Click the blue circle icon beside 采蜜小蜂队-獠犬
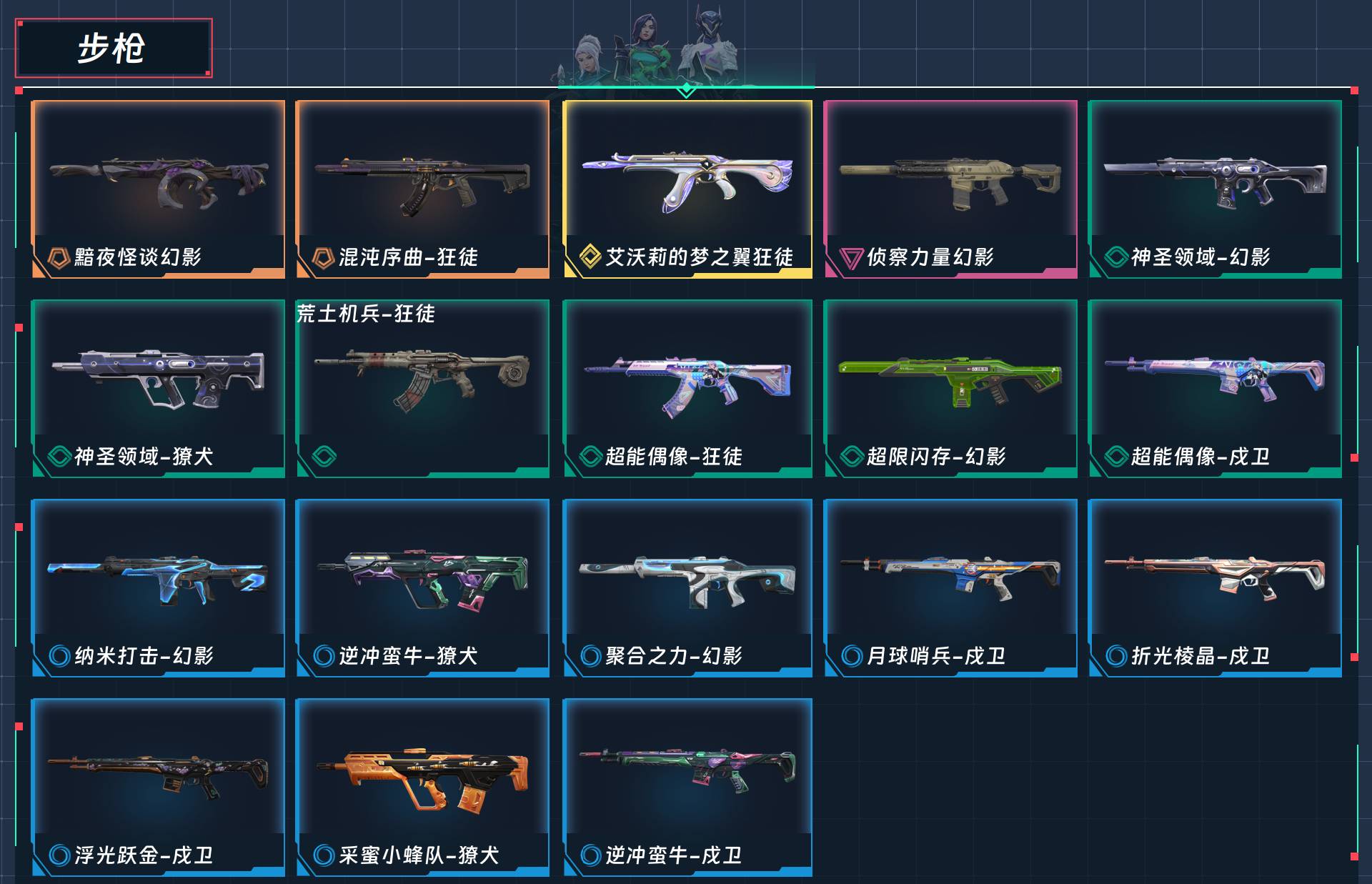 (324, 855)
